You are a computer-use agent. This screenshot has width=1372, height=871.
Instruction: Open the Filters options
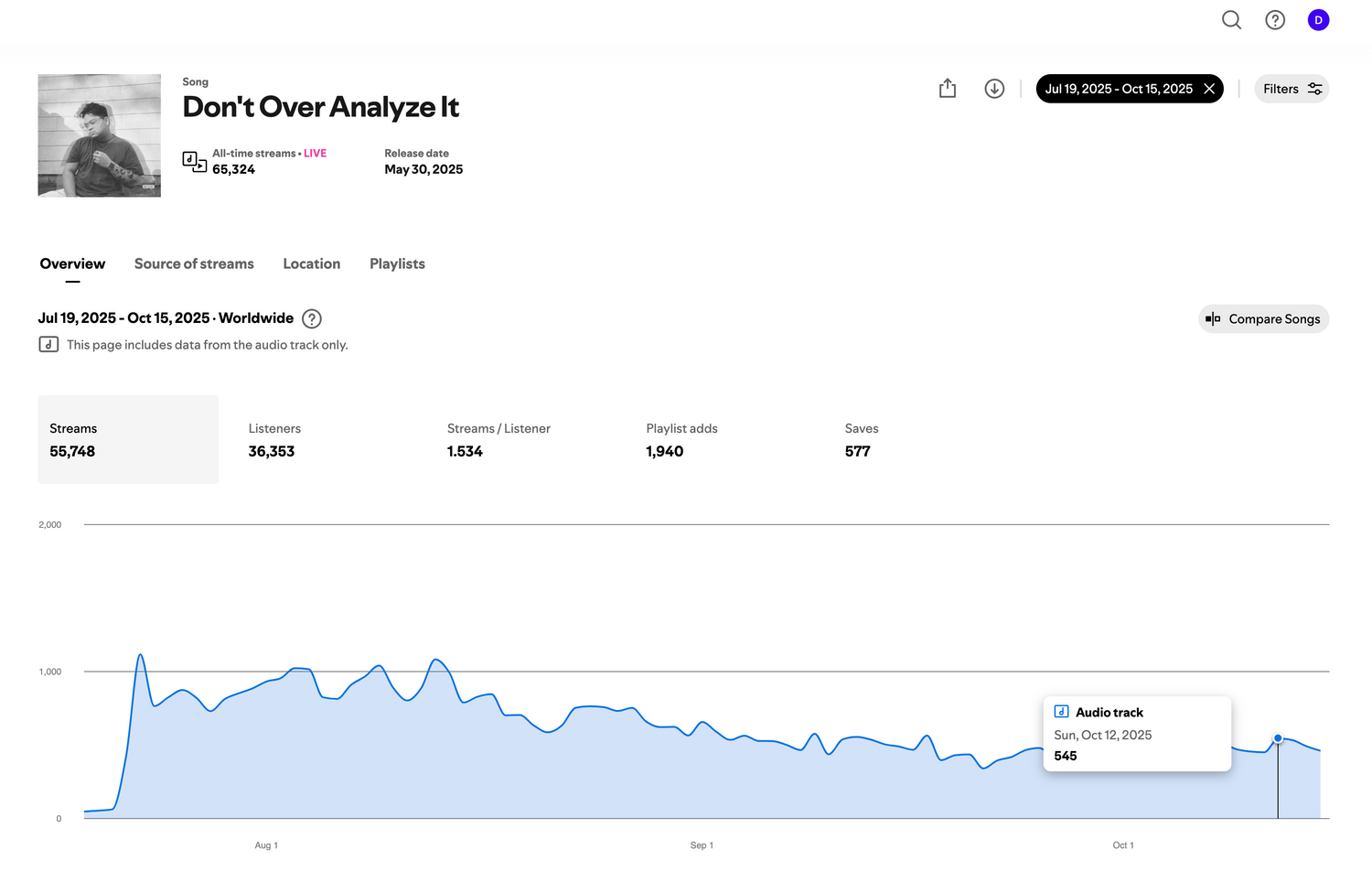[1291, 89]
